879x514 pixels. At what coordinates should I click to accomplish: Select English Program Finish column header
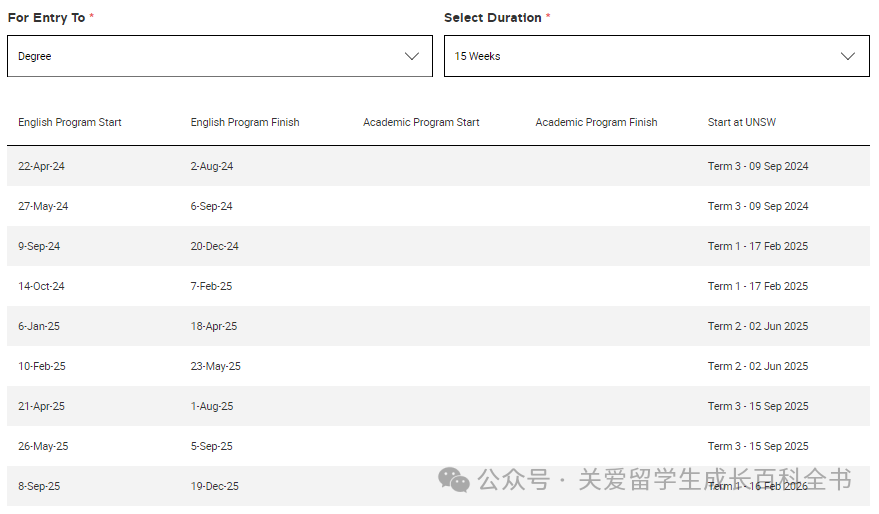[x=245, y=122]
